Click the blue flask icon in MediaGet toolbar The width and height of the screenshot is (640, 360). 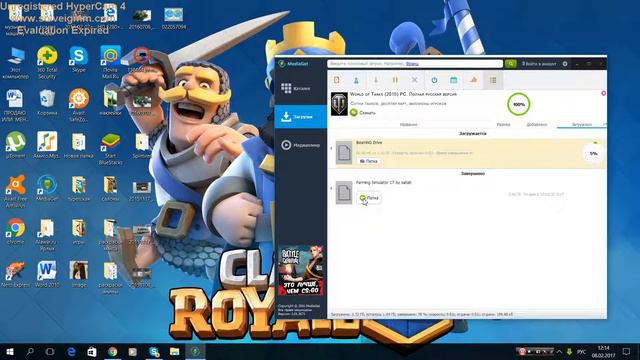coord(356,80)
